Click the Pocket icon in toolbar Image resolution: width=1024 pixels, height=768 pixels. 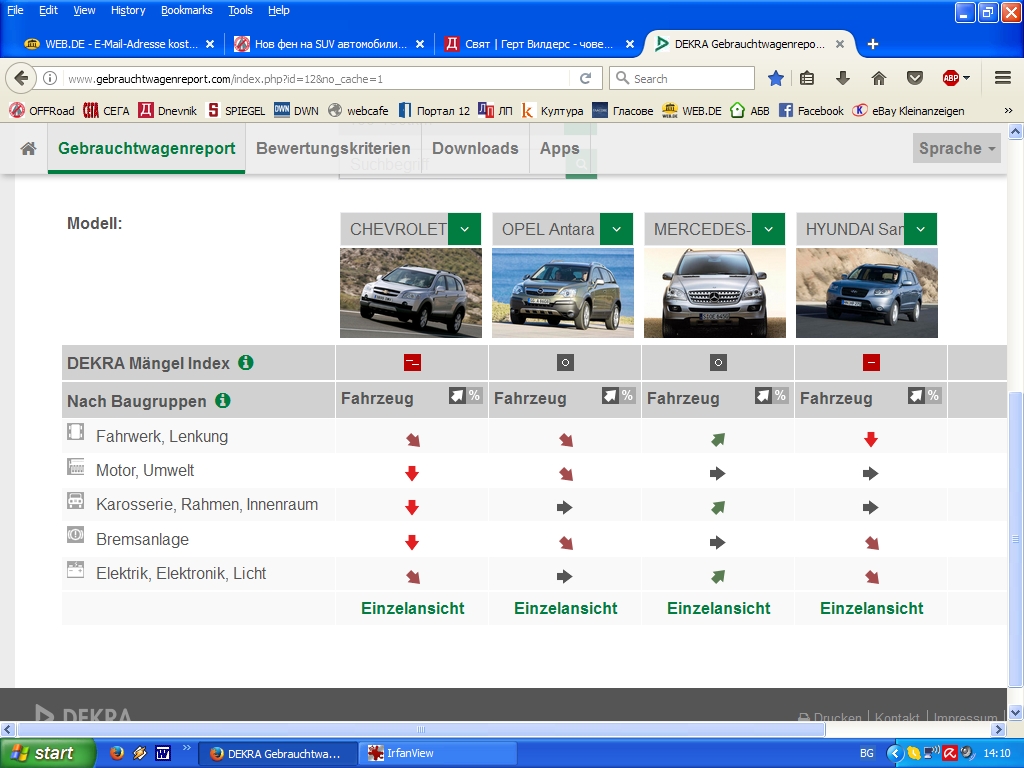[914, 78]
